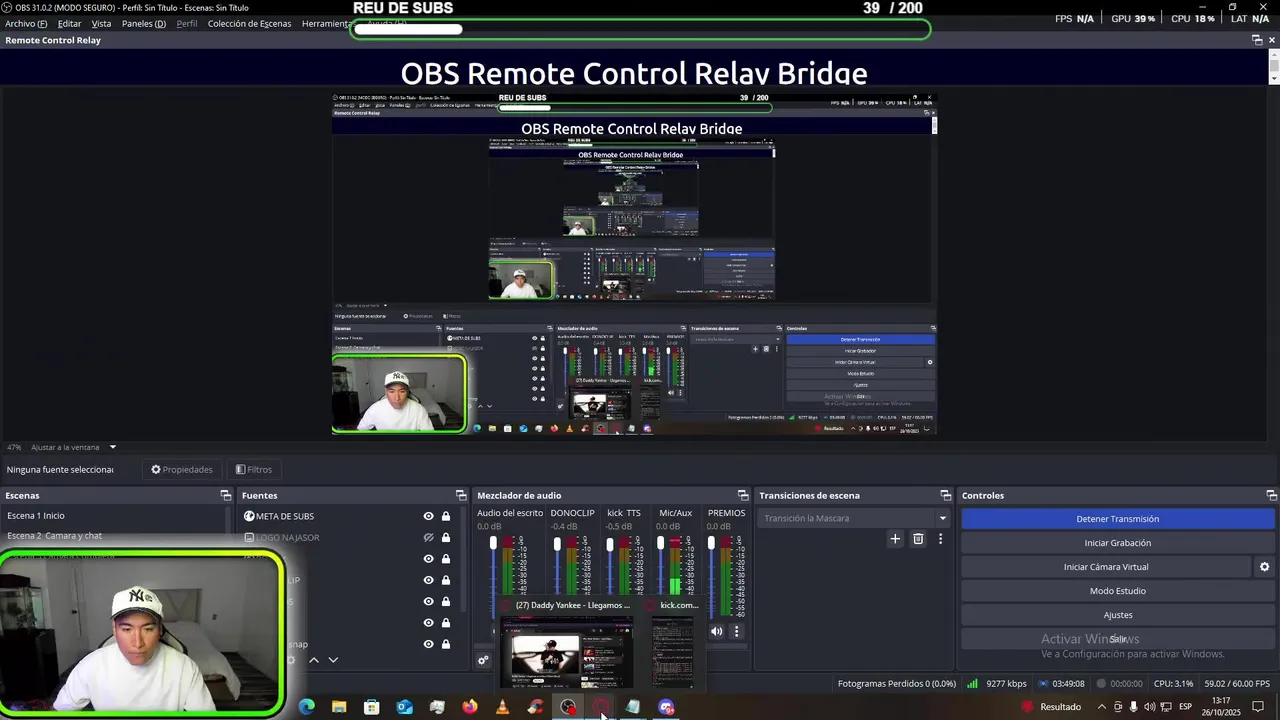Adjust kick TTS volume fader
The width and height of the screenshot is (1280, 720).
point(610,544)
